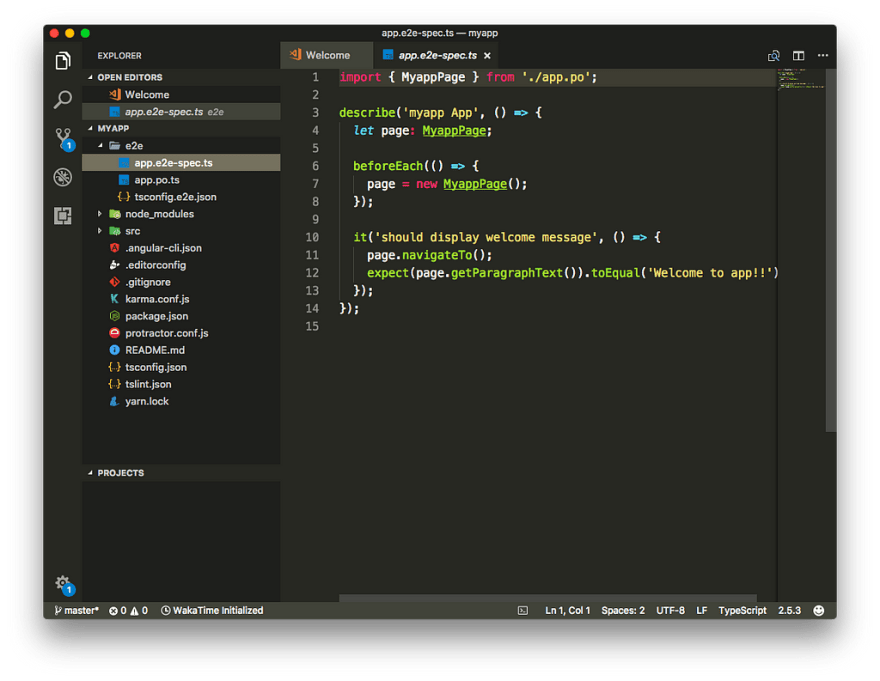Collapse the Projects section
This screenshot has width=880, height=681.
coord(90,473)
